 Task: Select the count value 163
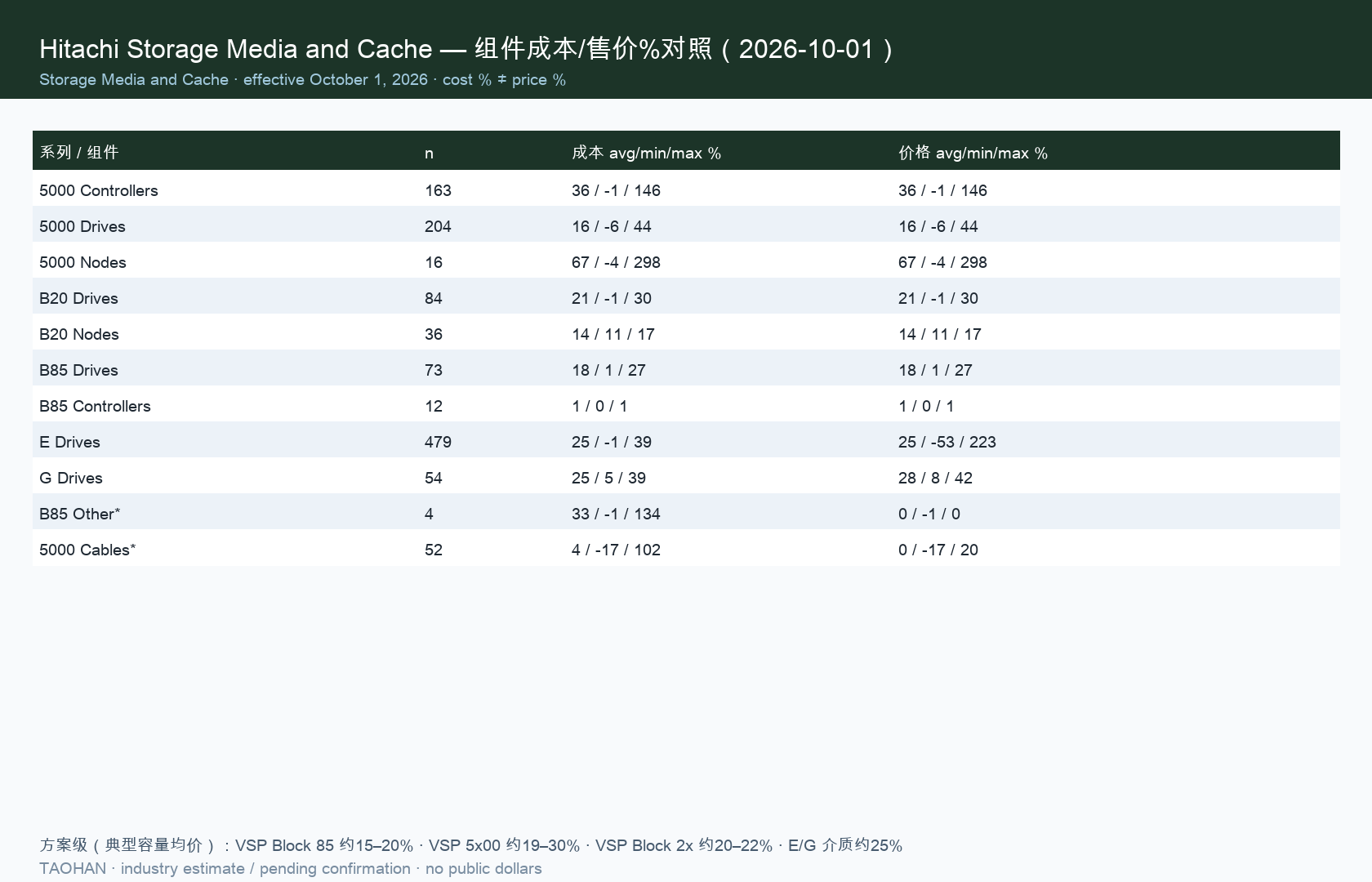click(438, 190)
